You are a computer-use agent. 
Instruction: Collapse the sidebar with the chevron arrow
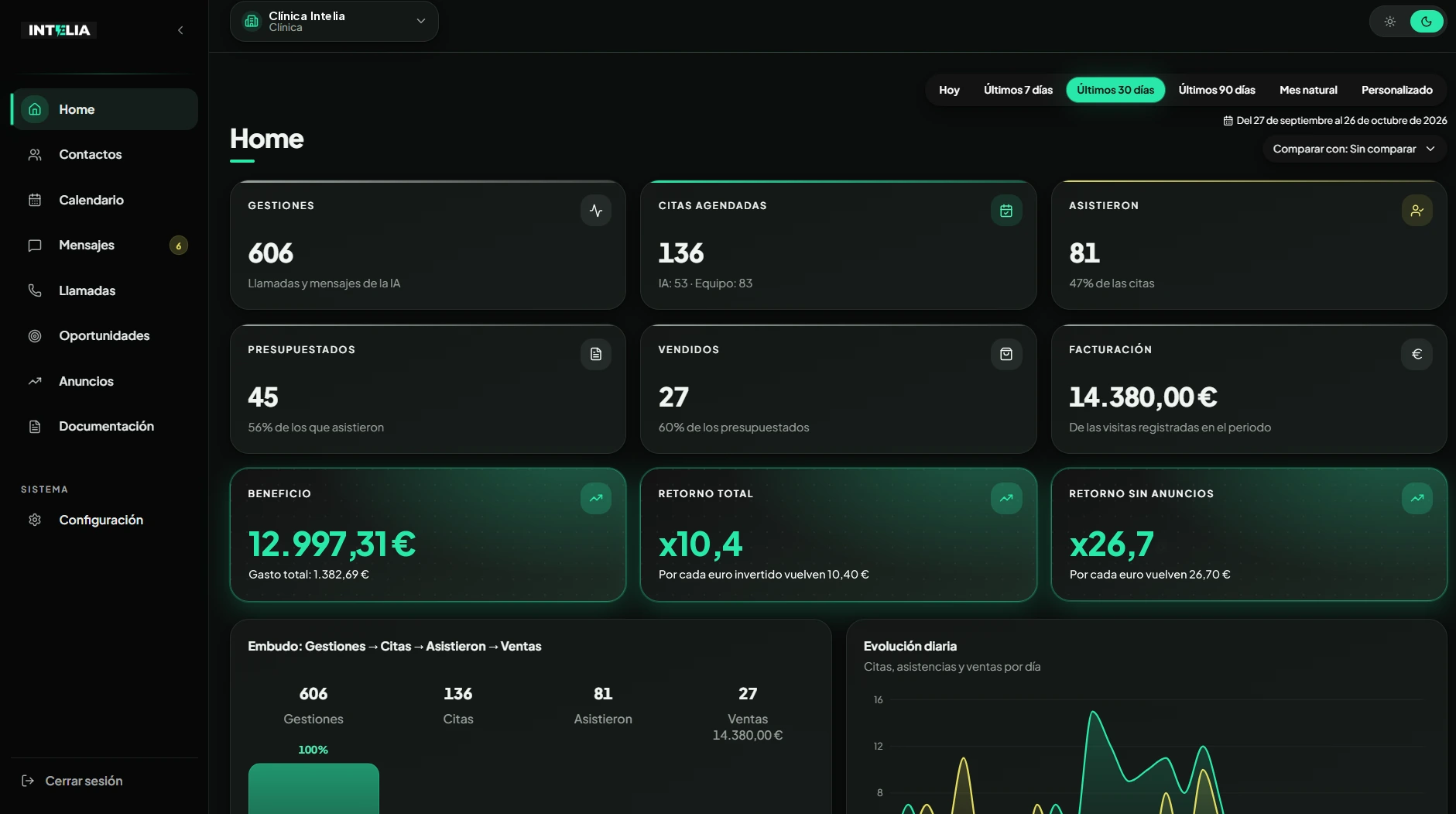coord(180,31)
